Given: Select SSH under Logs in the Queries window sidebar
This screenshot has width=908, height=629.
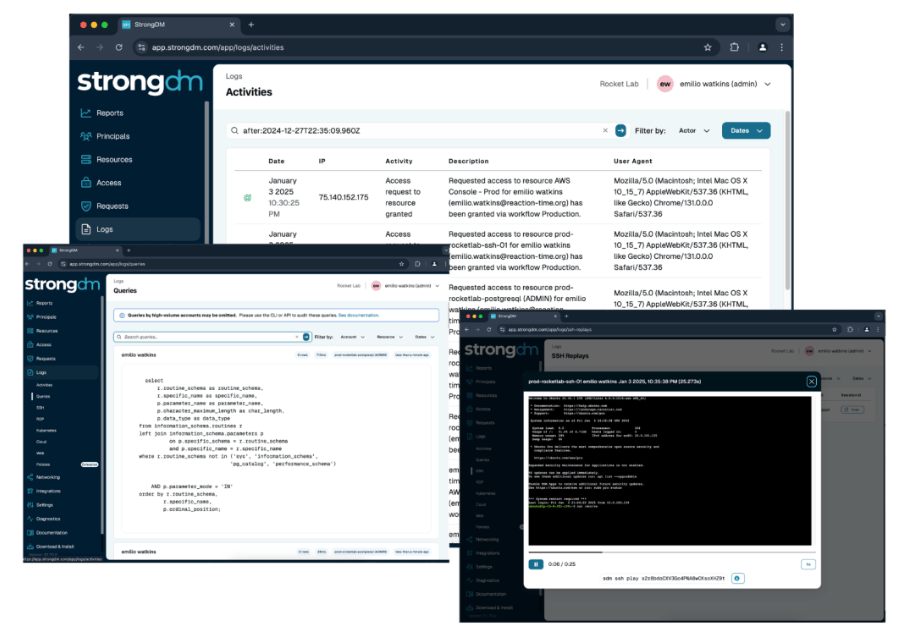Looking at the screenshot, I should click(x=41, y=408).
